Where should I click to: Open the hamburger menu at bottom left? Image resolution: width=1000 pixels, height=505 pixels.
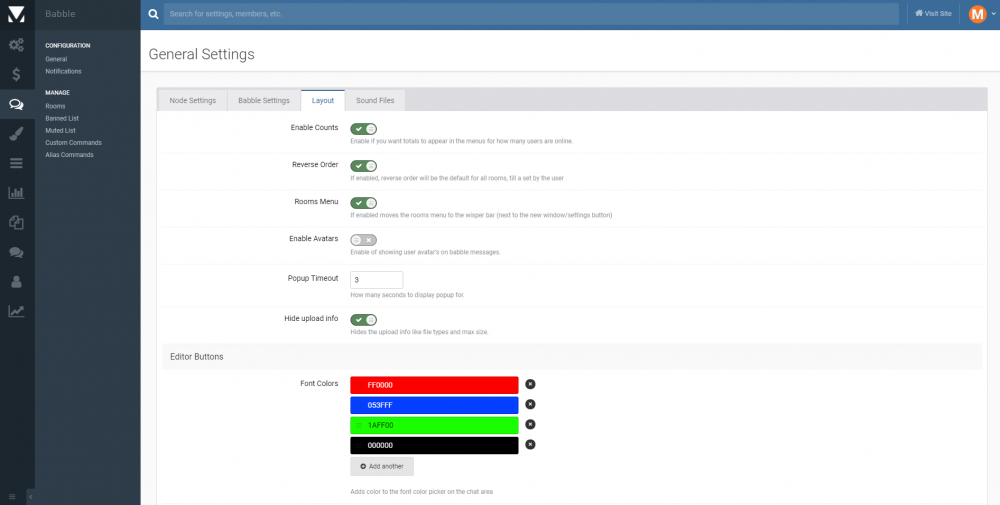pos(12,496)
